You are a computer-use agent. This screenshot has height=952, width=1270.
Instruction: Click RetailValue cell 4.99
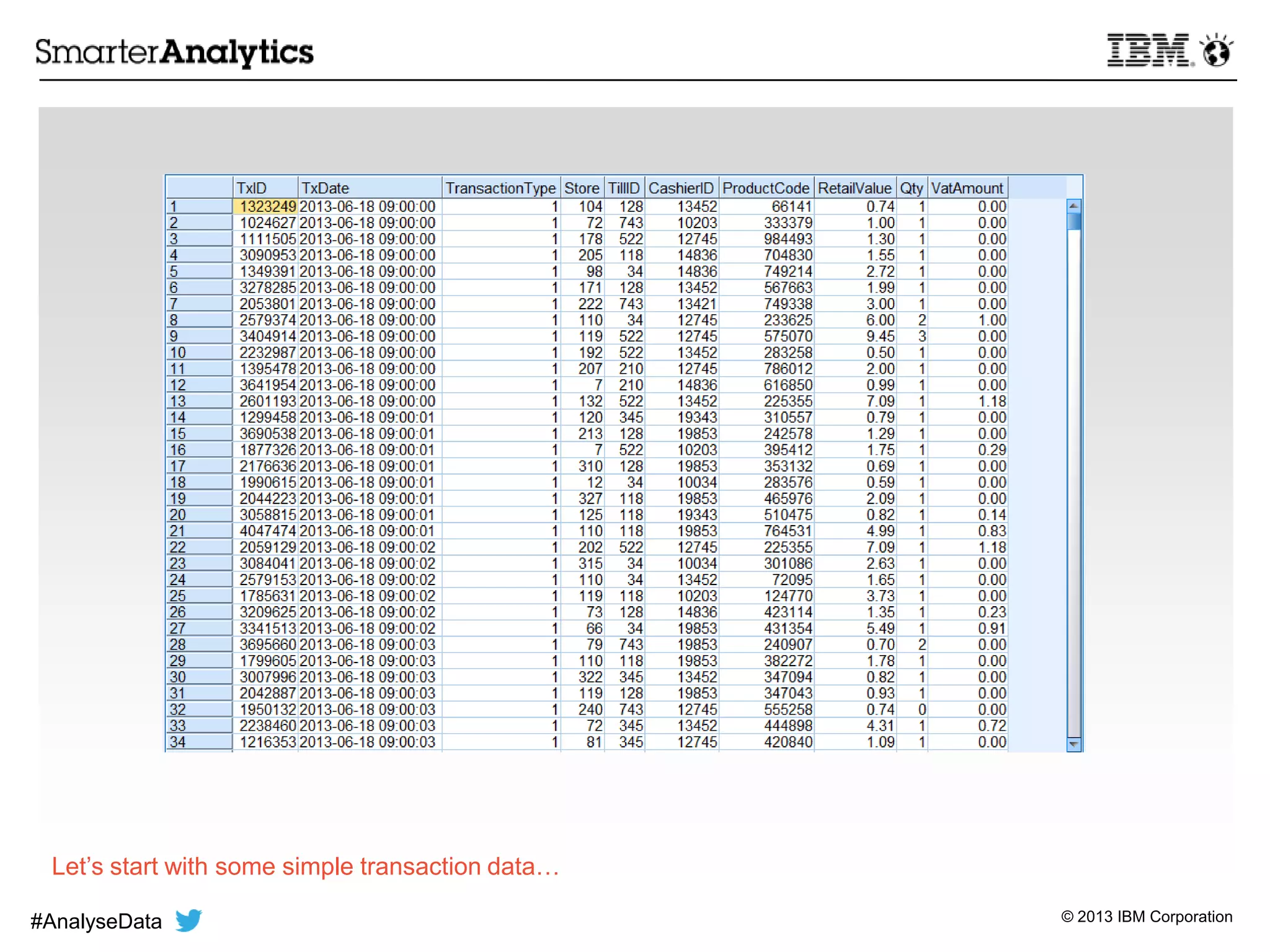[855, 531]
